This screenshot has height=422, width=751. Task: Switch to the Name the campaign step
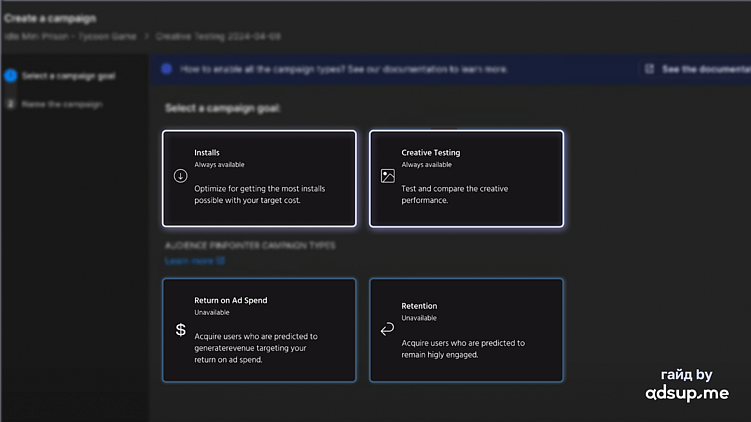[x=61, y=103]
